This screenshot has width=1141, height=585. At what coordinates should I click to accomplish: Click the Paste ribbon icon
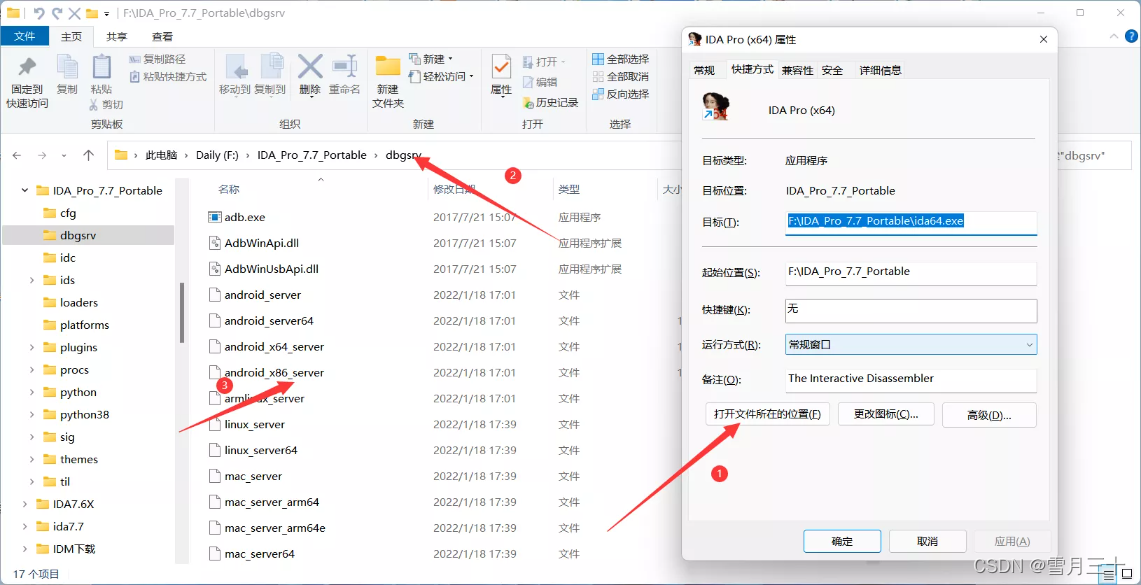pos(101,66)
